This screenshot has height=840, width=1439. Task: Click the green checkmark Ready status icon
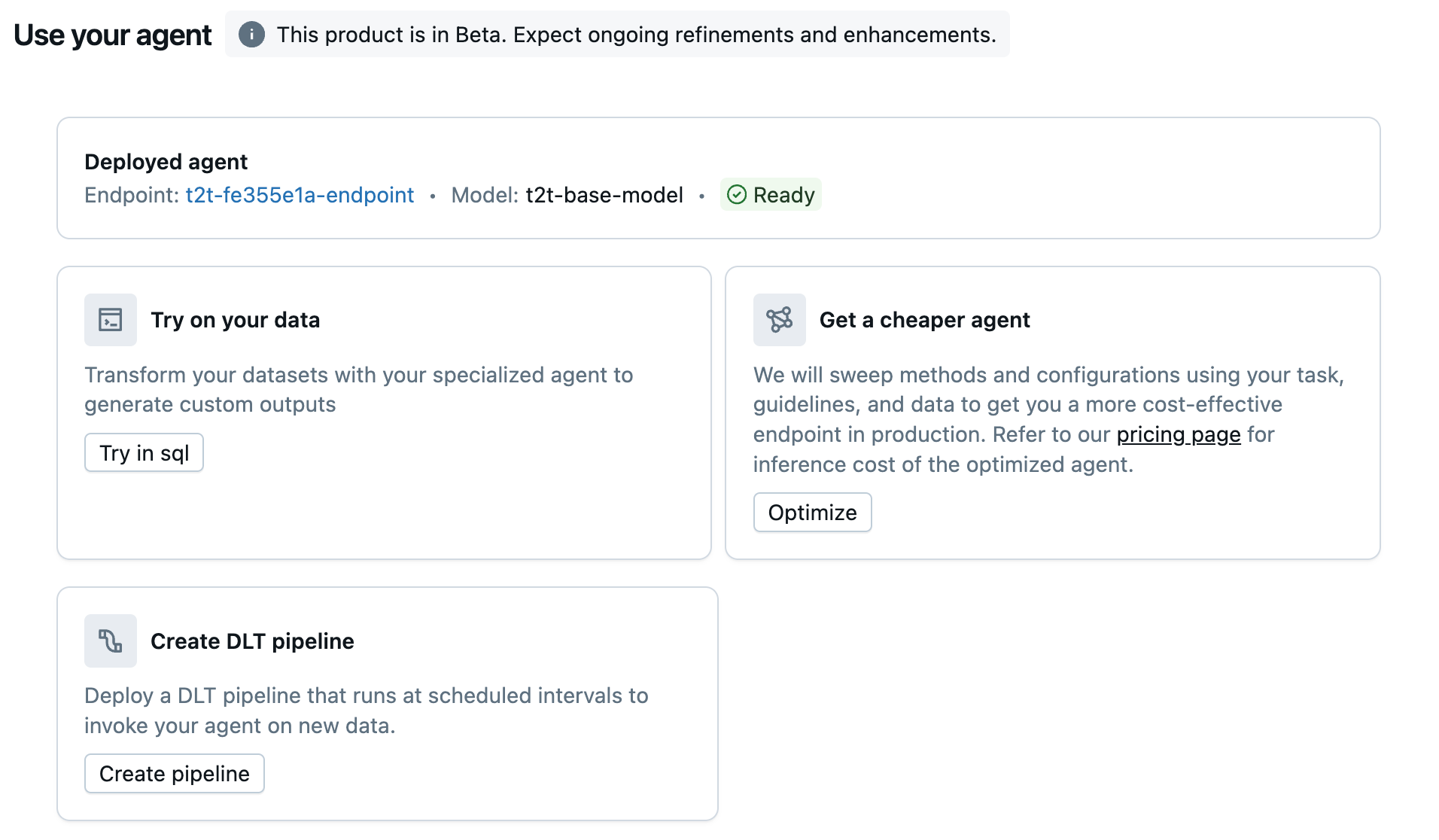click(x=737, y=195)
